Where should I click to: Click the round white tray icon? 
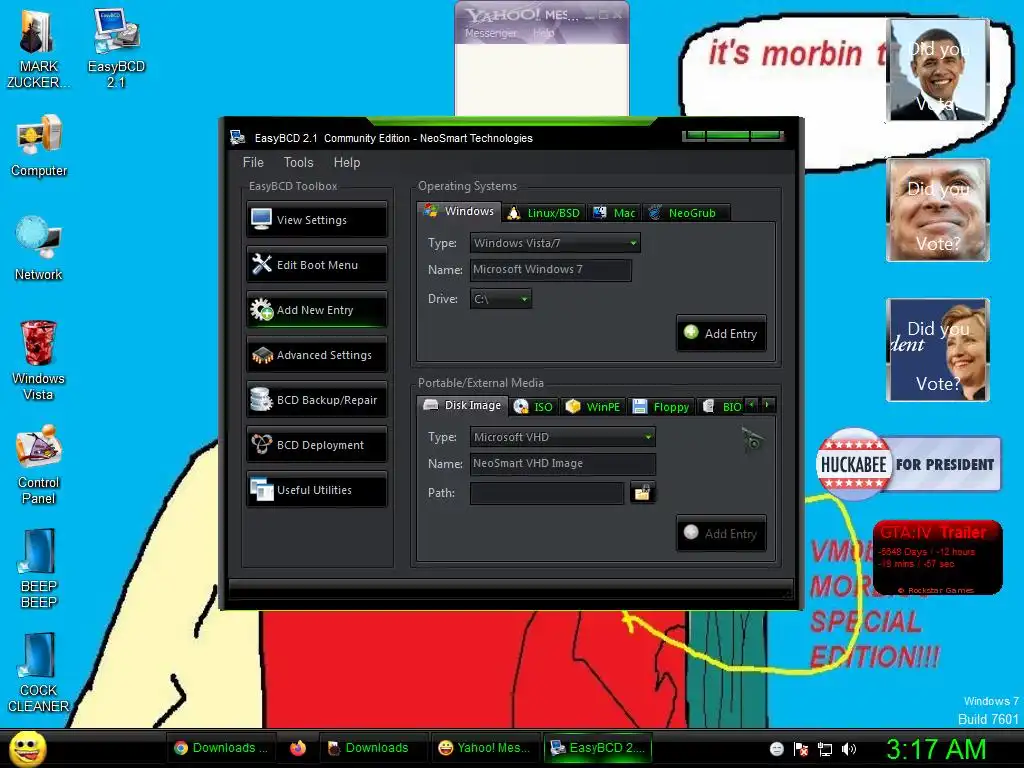pos(776,749)
